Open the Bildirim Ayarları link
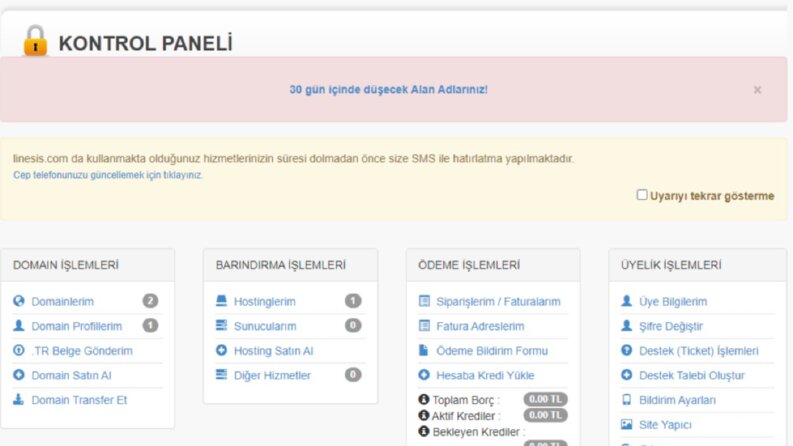Image resolution: width=793 pixels, height=446 pixels. point(678,400)
